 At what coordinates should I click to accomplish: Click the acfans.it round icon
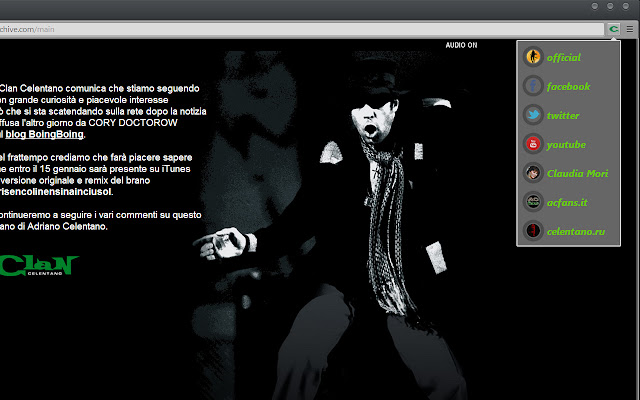pos(533,202)
